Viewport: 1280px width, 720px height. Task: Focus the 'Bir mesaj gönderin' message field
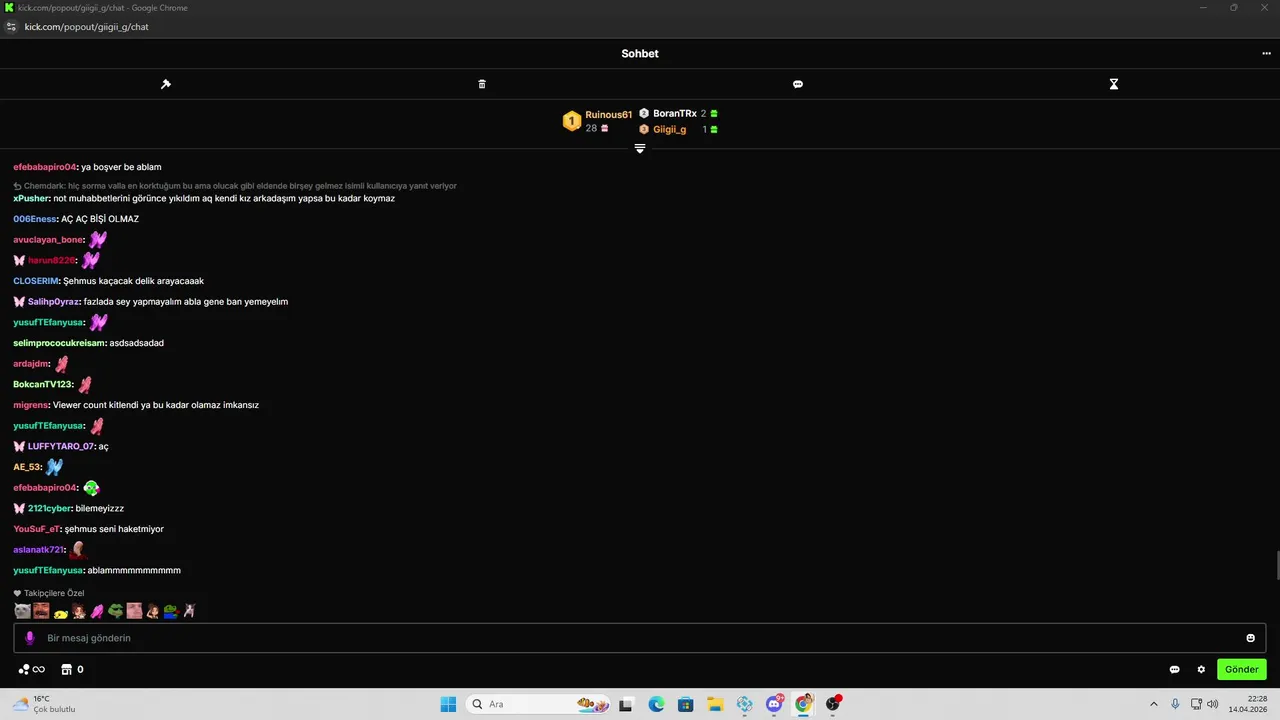click(640, 638)
